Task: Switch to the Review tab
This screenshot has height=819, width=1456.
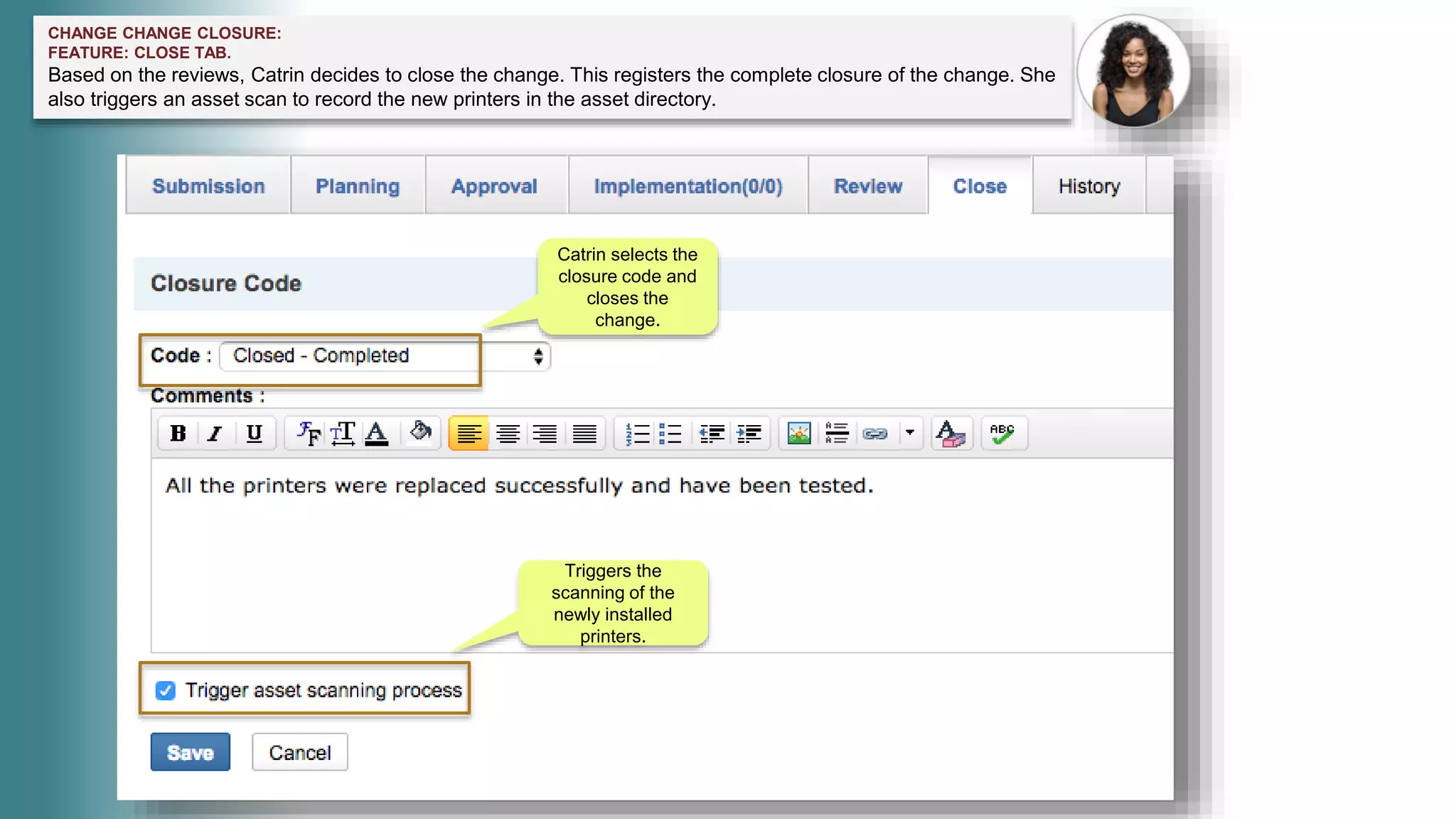Action: click(868, 186)
